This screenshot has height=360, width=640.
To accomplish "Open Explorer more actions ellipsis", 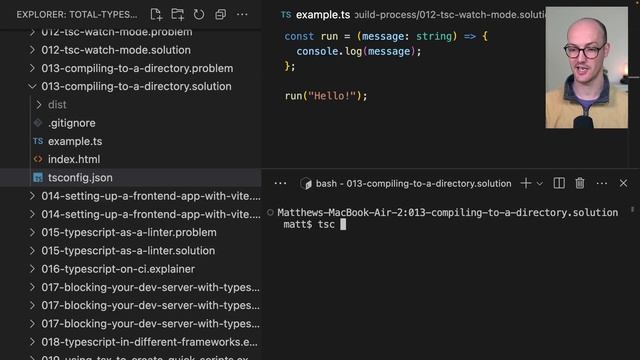I will coord(242,15).
